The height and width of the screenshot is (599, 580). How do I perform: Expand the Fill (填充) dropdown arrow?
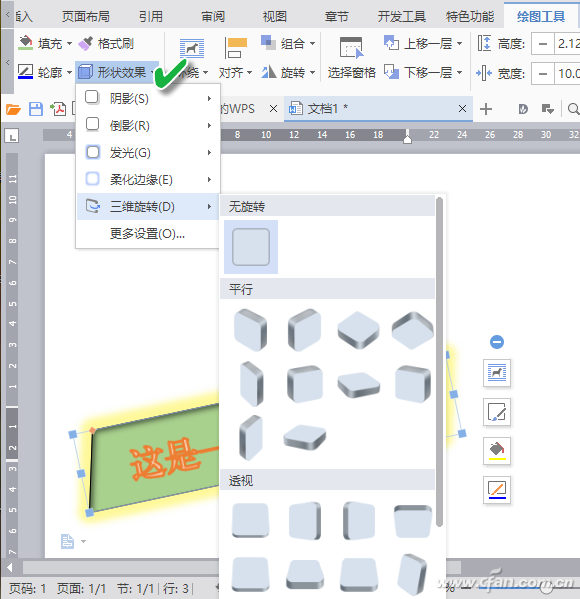coord(69,44)
